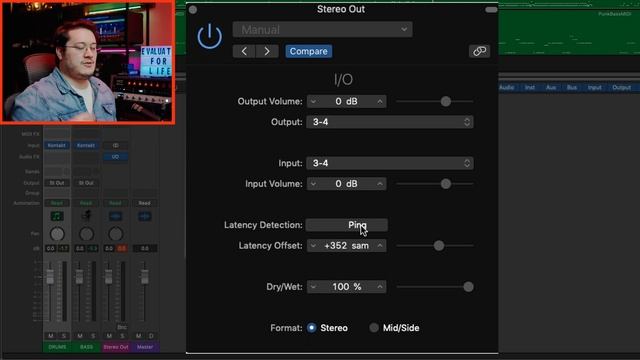Open St Out output slot on BASS channel
Screen dimensions: 640x360
pyautogui.click(x=86, y=183)
